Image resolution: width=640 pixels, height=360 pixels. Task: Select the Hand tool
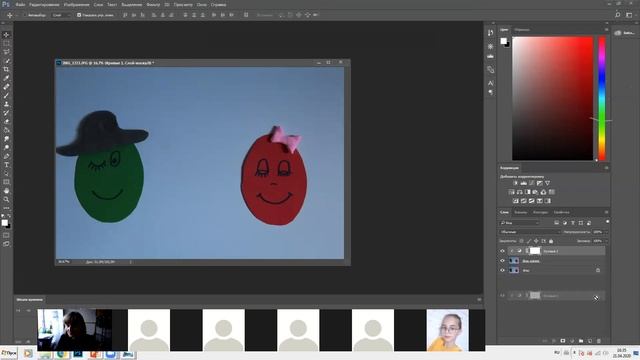6,191
